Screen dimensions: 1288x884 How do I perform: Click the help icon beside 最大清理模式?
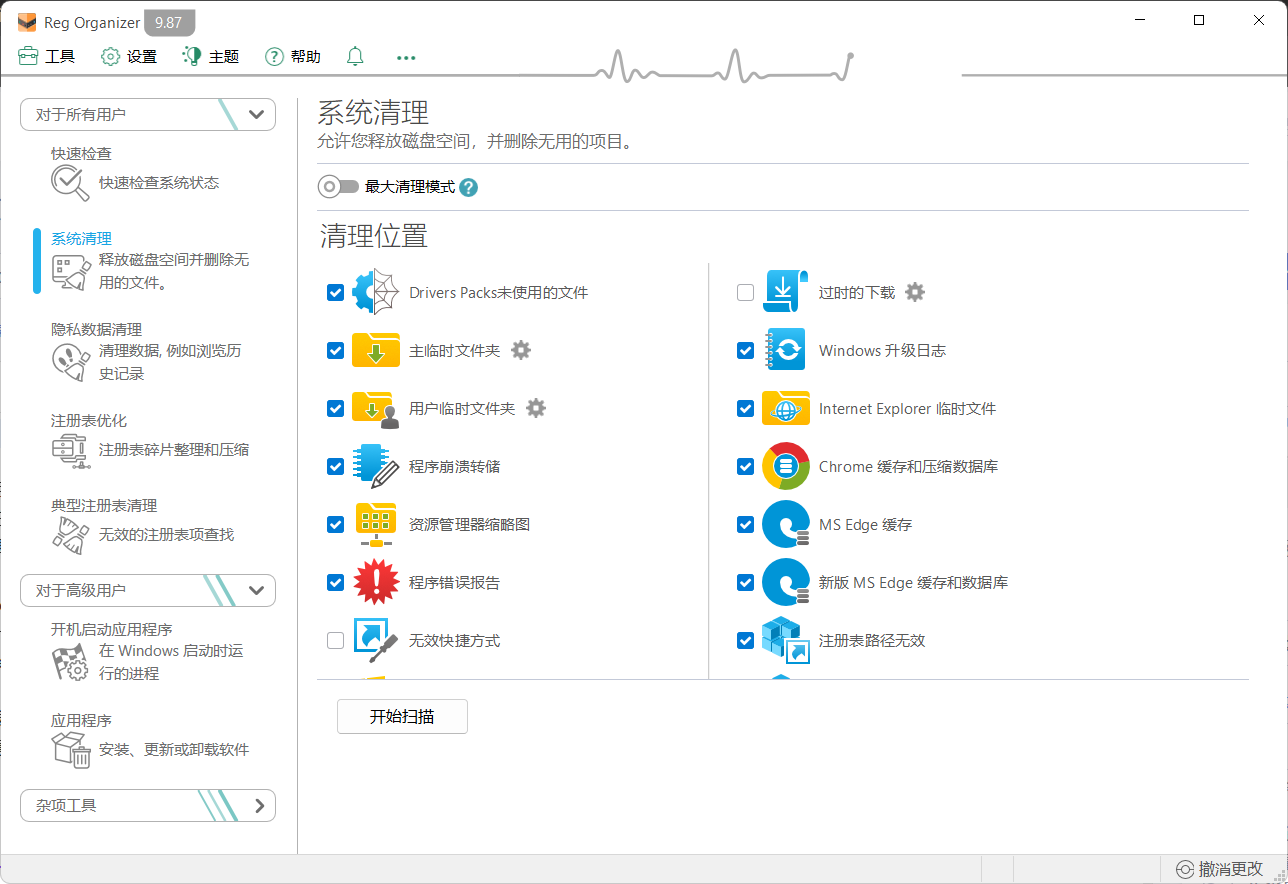click(x=468, y=187)
